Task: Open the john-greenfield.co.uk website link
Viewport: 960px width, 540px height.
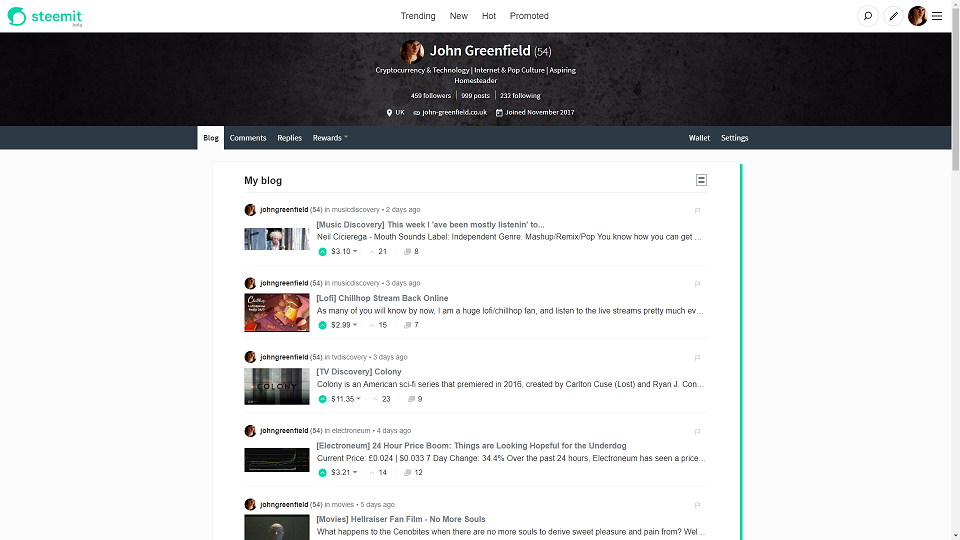Action: pos(454,113)
